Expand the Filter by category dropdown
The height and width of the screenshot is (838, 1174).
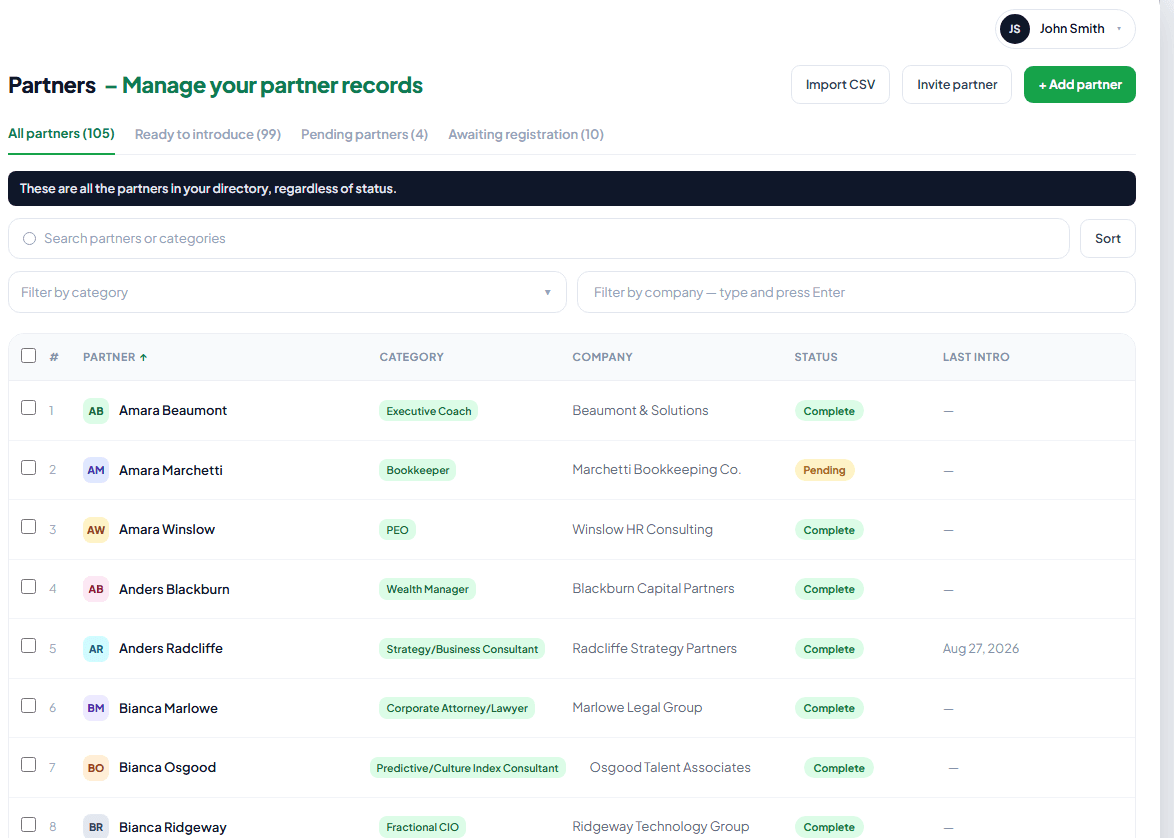click(x=287, y=292)
